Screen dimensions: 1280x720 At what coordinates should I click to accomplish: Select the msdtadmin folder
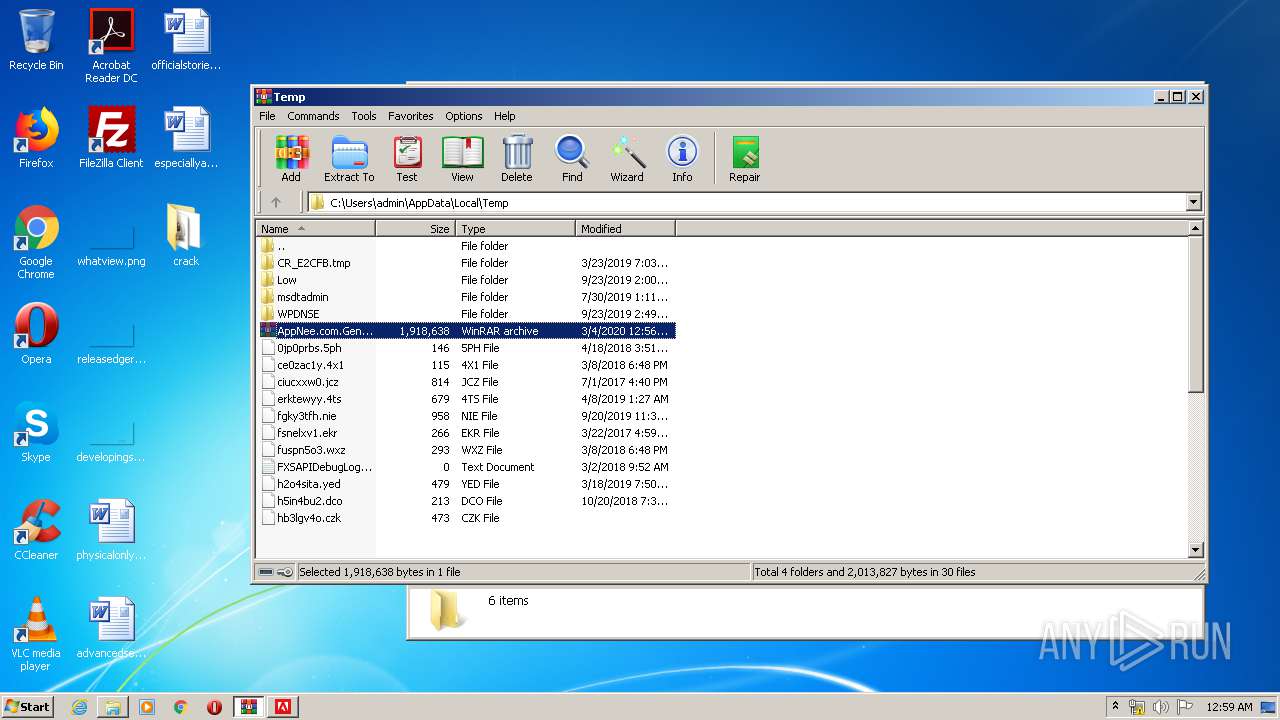click(x=466, y=297)
